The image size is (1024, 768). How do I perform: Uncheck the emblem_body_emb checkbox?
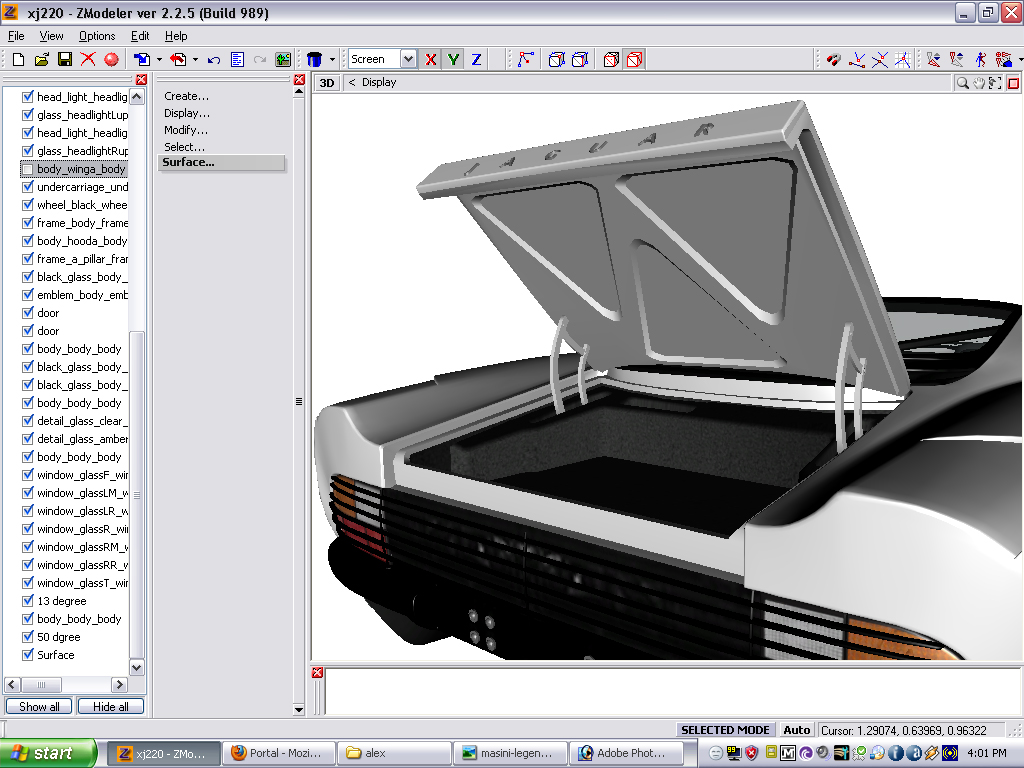point(27,295)
